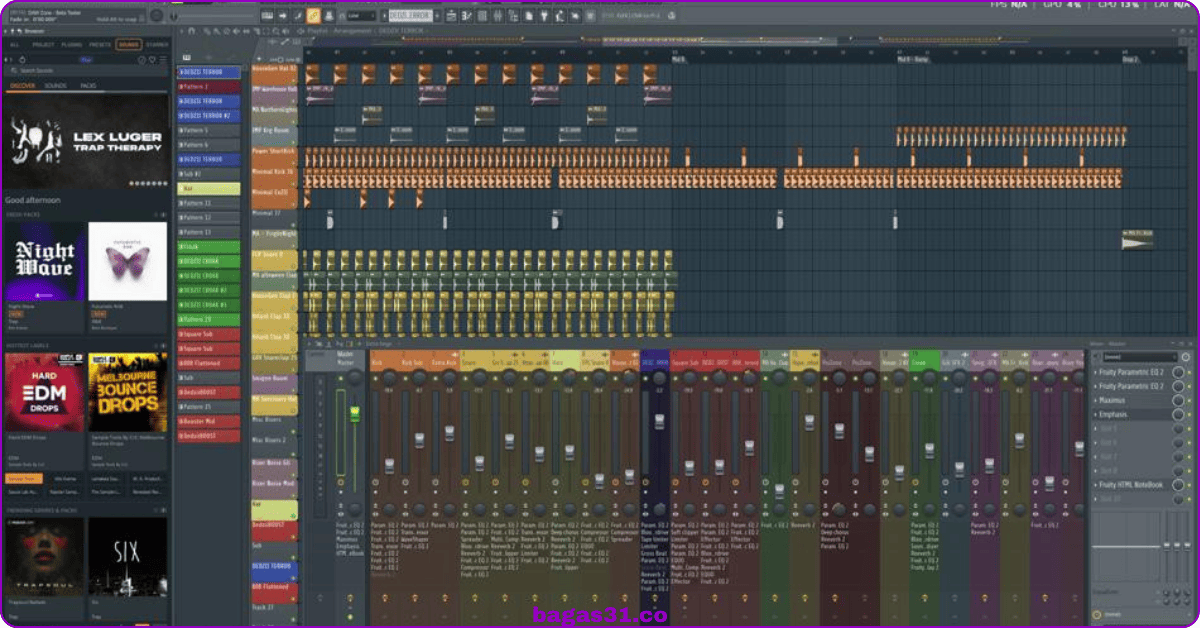The height and width of the screenshot is (628, 1200).
Task: Select the Freak mixer insert label
Action: pyautogui.click(x=924, y=362)
